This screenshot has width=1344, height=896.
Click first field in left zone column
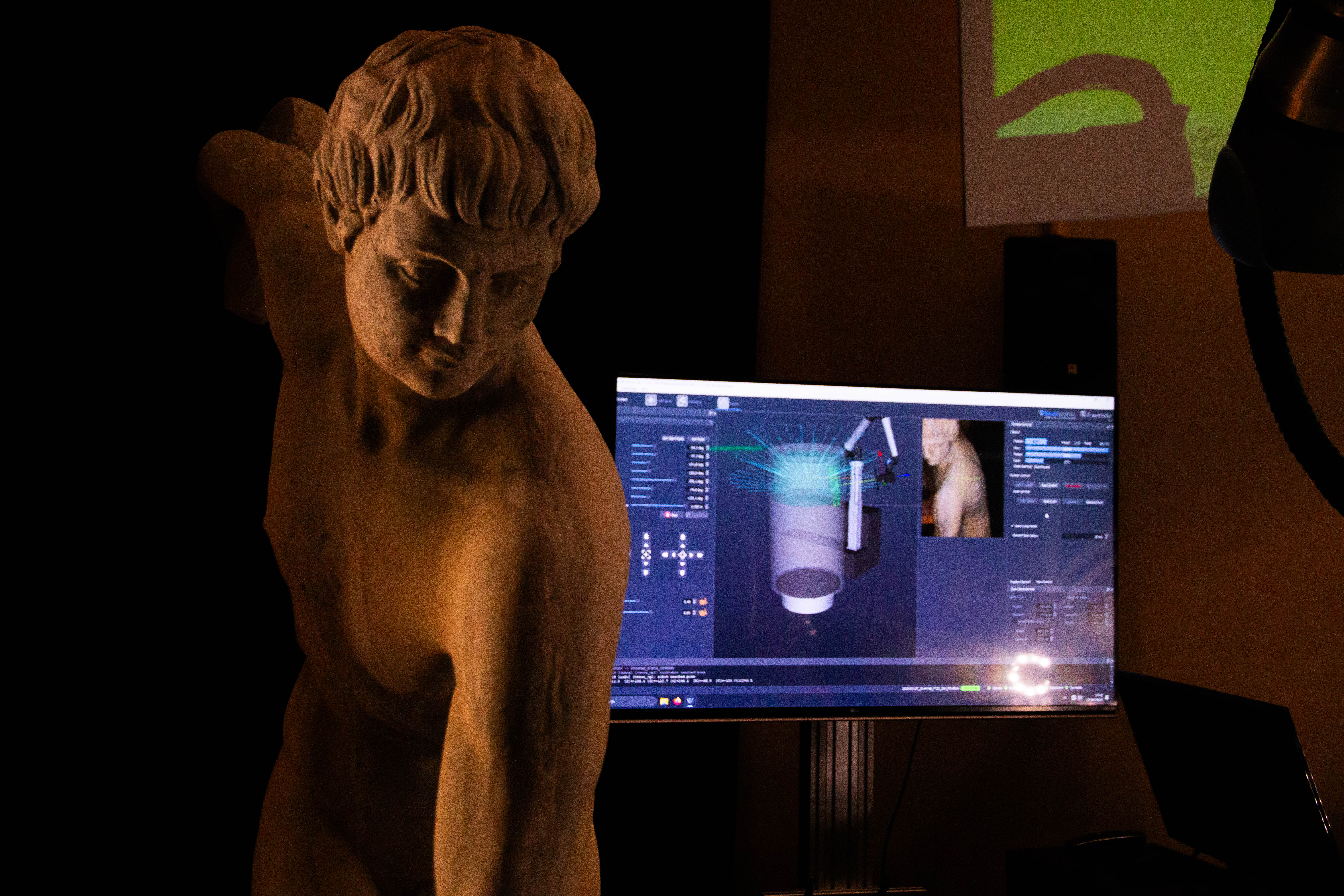(1045, 606)
